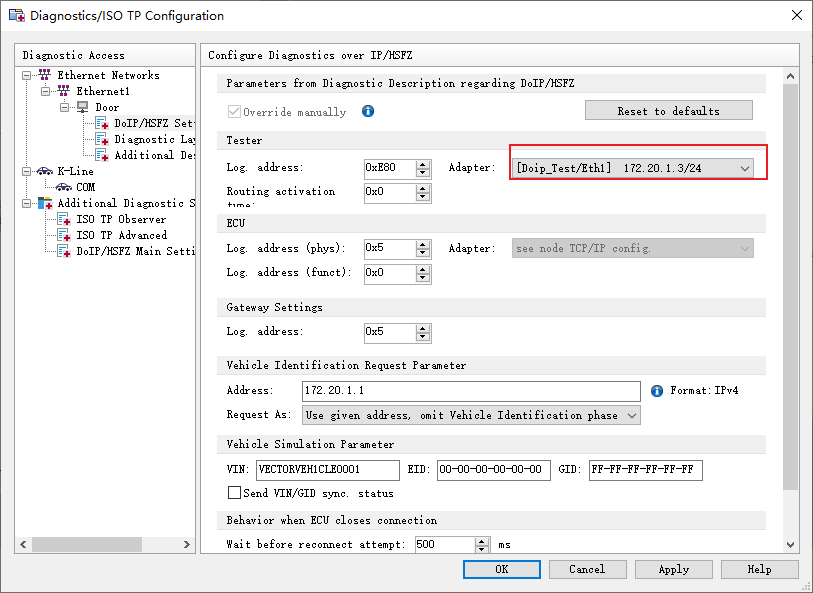Screen dimensions: 813x593
Task: Click the window title bar application icon
Action: pos(17,15)
